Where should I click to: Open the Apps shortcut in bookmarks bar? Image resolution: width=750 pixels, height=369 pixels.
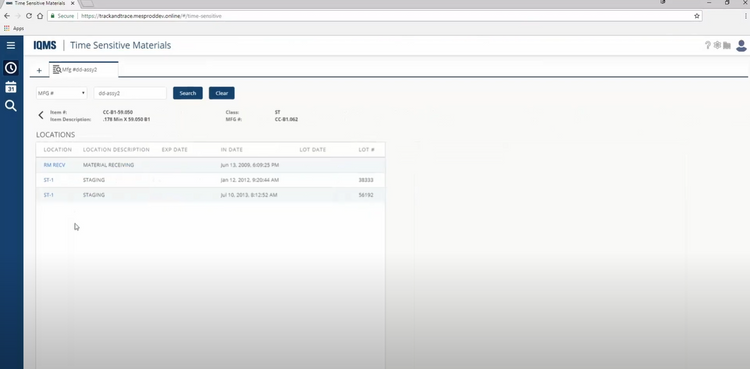click(14, 28)
